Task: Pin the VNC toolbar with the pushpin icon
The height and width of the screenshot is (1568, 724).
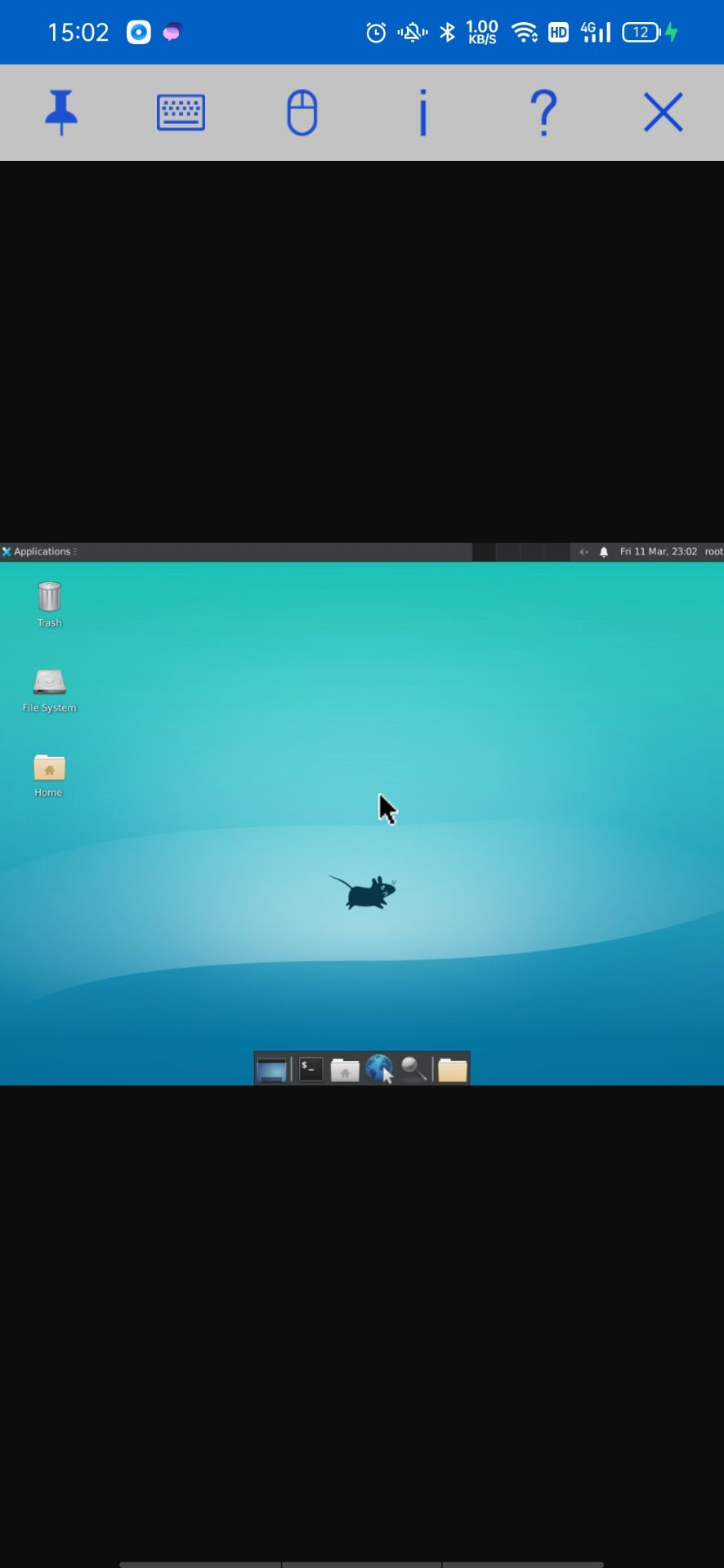Action: point(61,112)
